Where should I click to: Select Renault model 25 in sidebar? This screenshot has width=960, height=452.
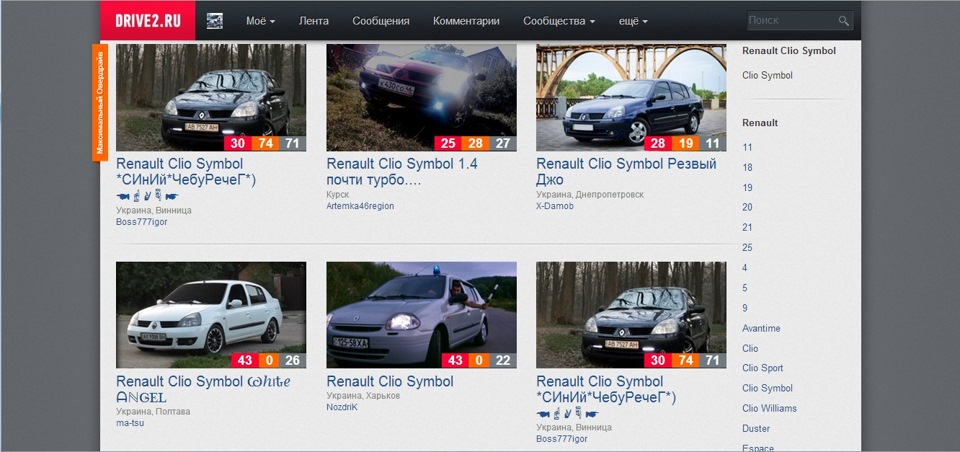pyautogui.click(x=747, y=248)
